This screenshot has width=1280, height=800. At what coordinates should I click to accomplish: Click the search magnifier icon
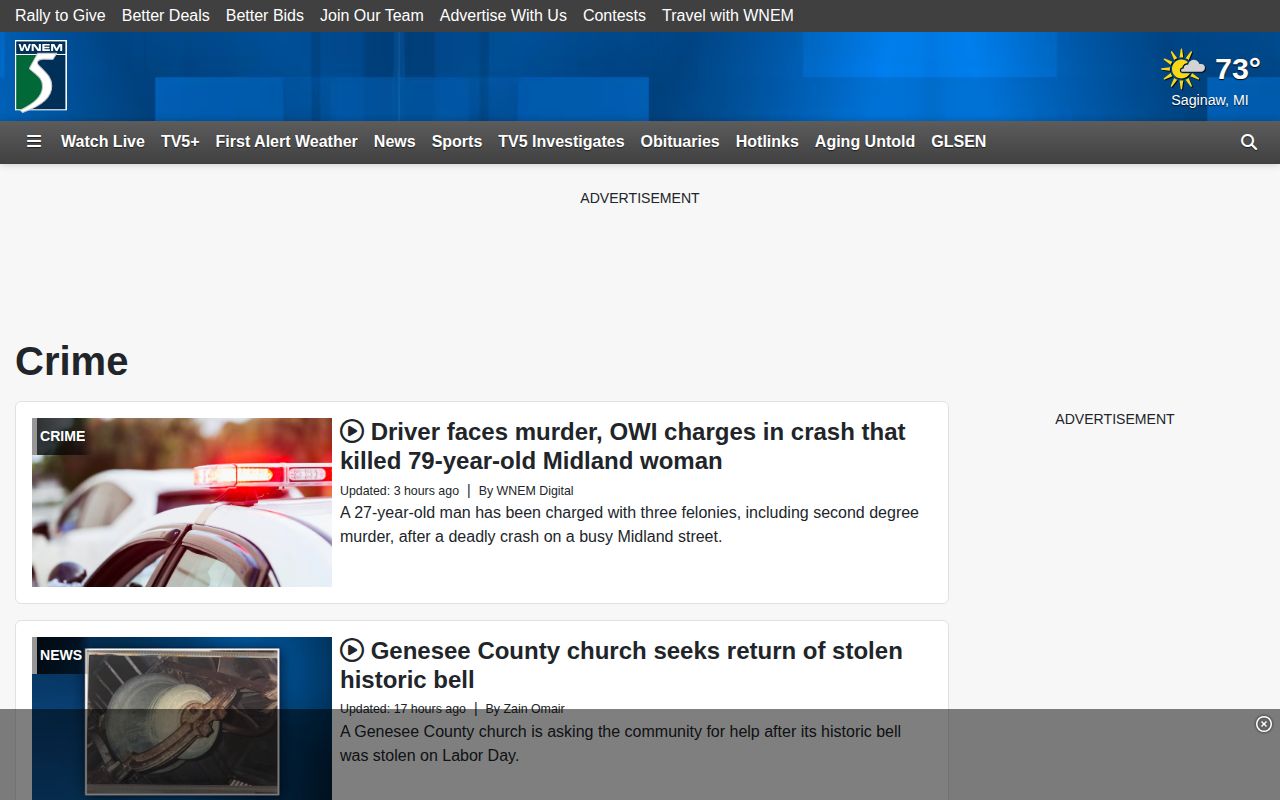pos(1249,142)
